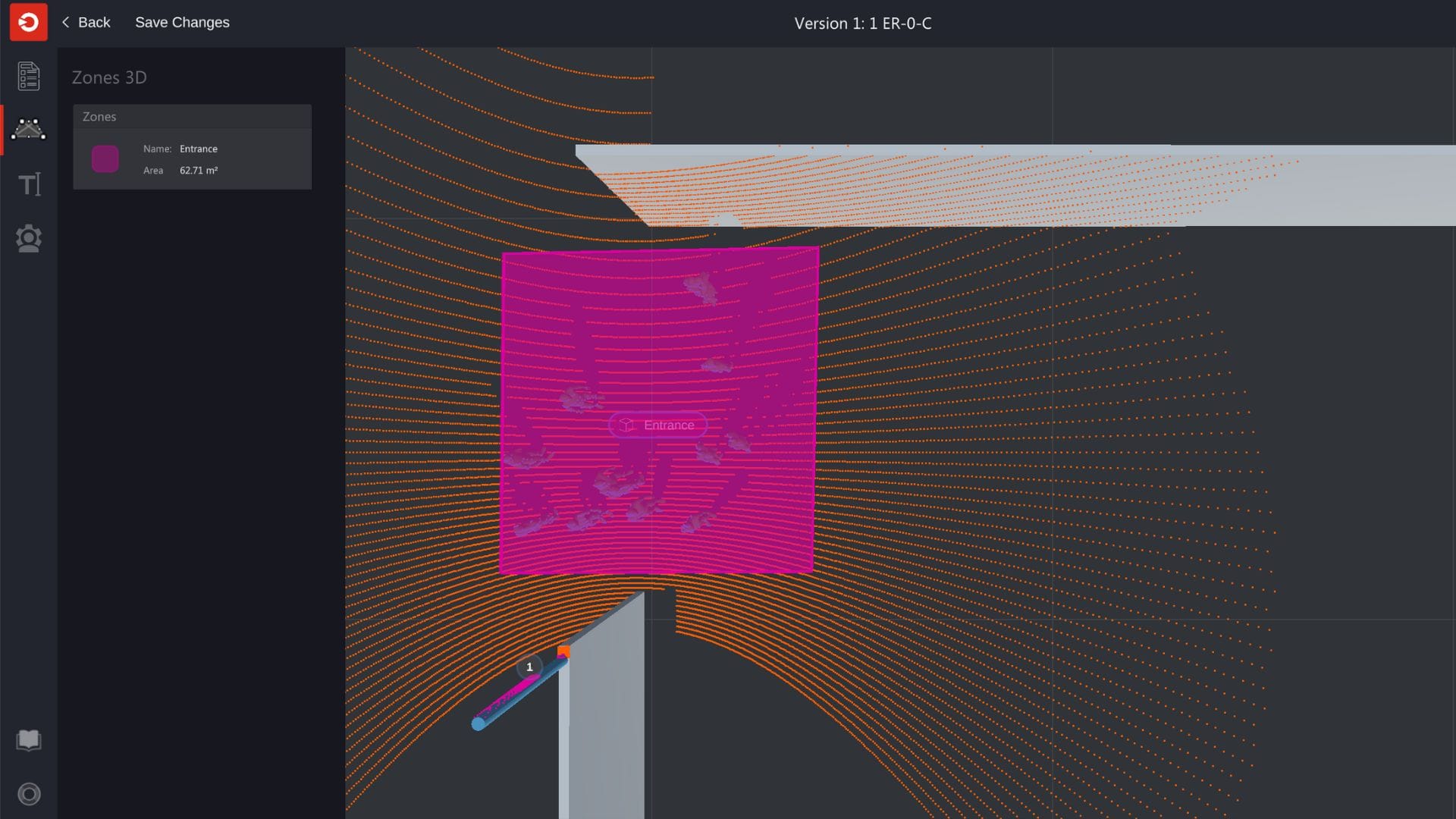Screen dimensions: 1456x819
Task: Click the main app logo icon top-left
Action: [x=28, y=22]
